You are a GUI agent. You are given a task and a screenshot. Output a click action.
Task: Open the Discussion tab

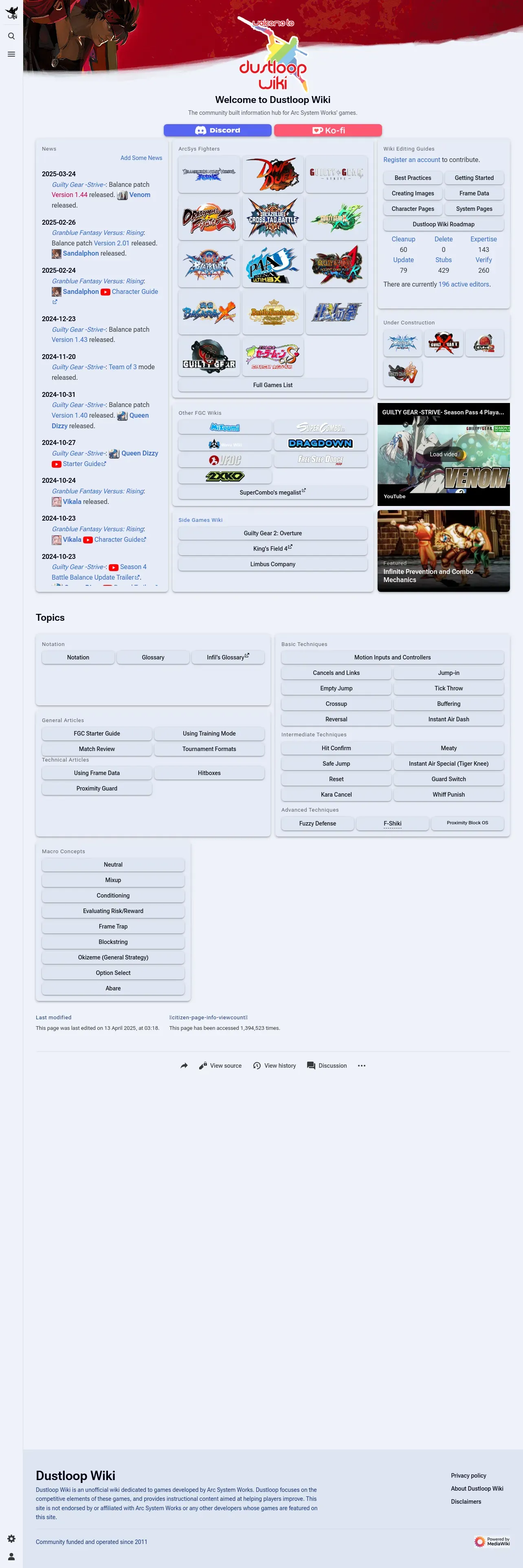327,1065
